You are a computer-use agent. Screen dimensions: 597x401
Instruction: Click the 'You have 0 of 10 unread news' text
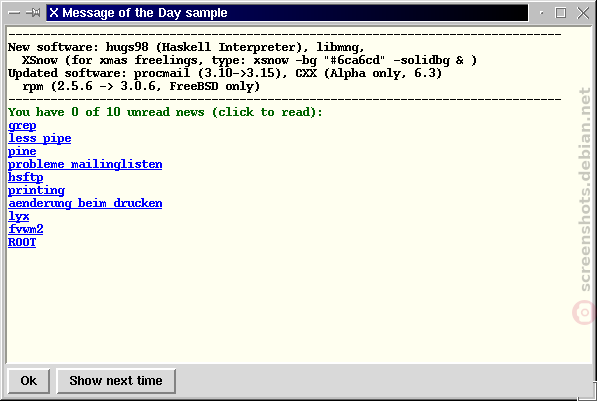(x=165, y=112)
